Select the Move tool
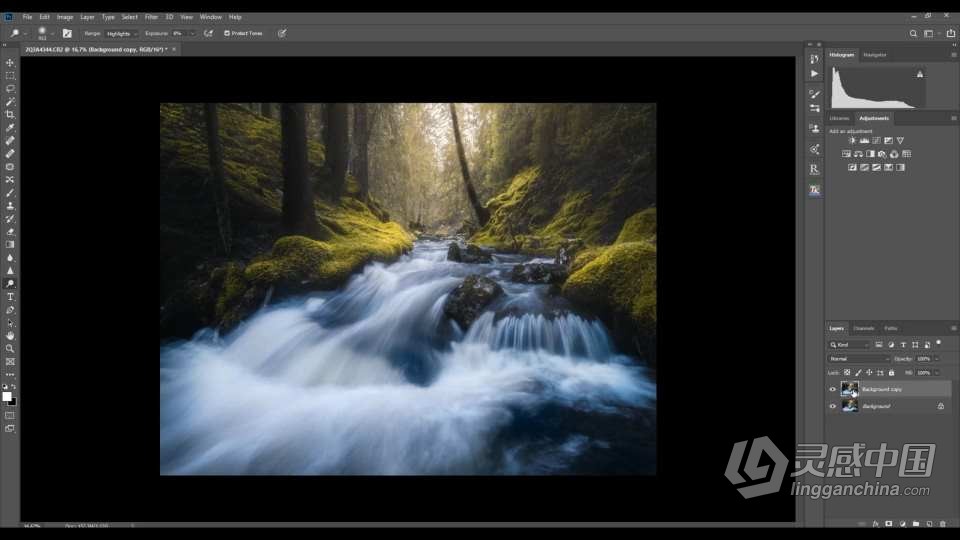Image resolution: width=960 pixels, height=540 pixels. pyautogui.click(x=10, y=63)
